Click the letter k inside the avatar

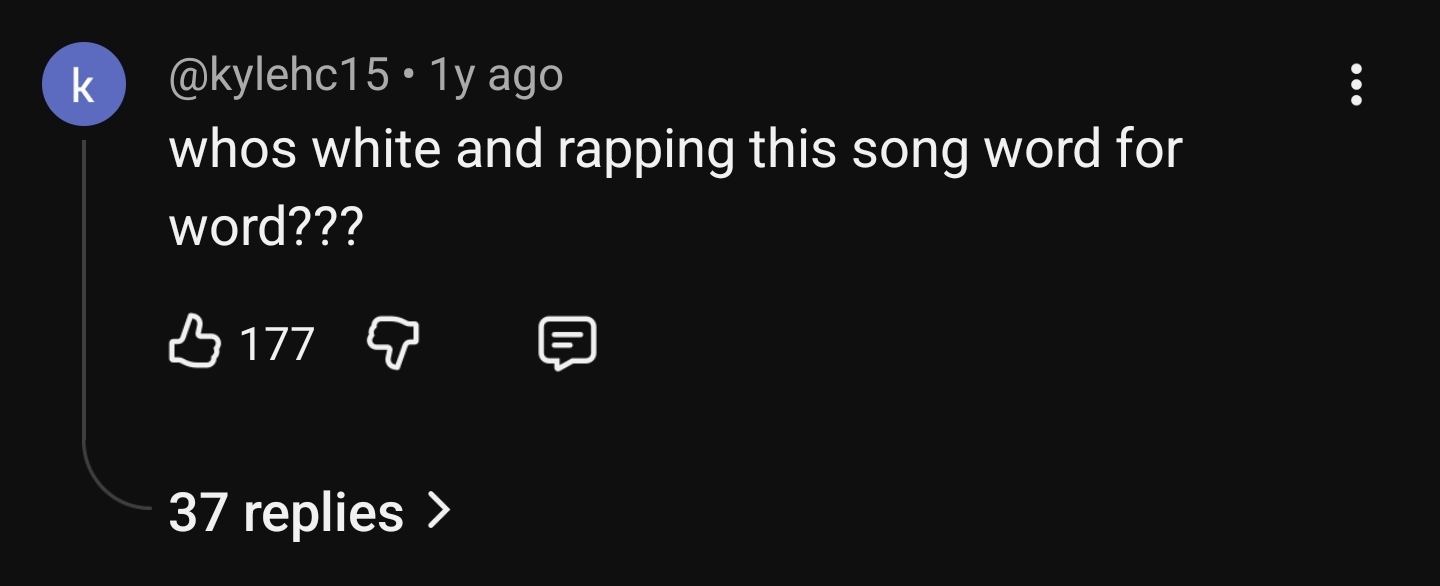(x=84, y=86)
